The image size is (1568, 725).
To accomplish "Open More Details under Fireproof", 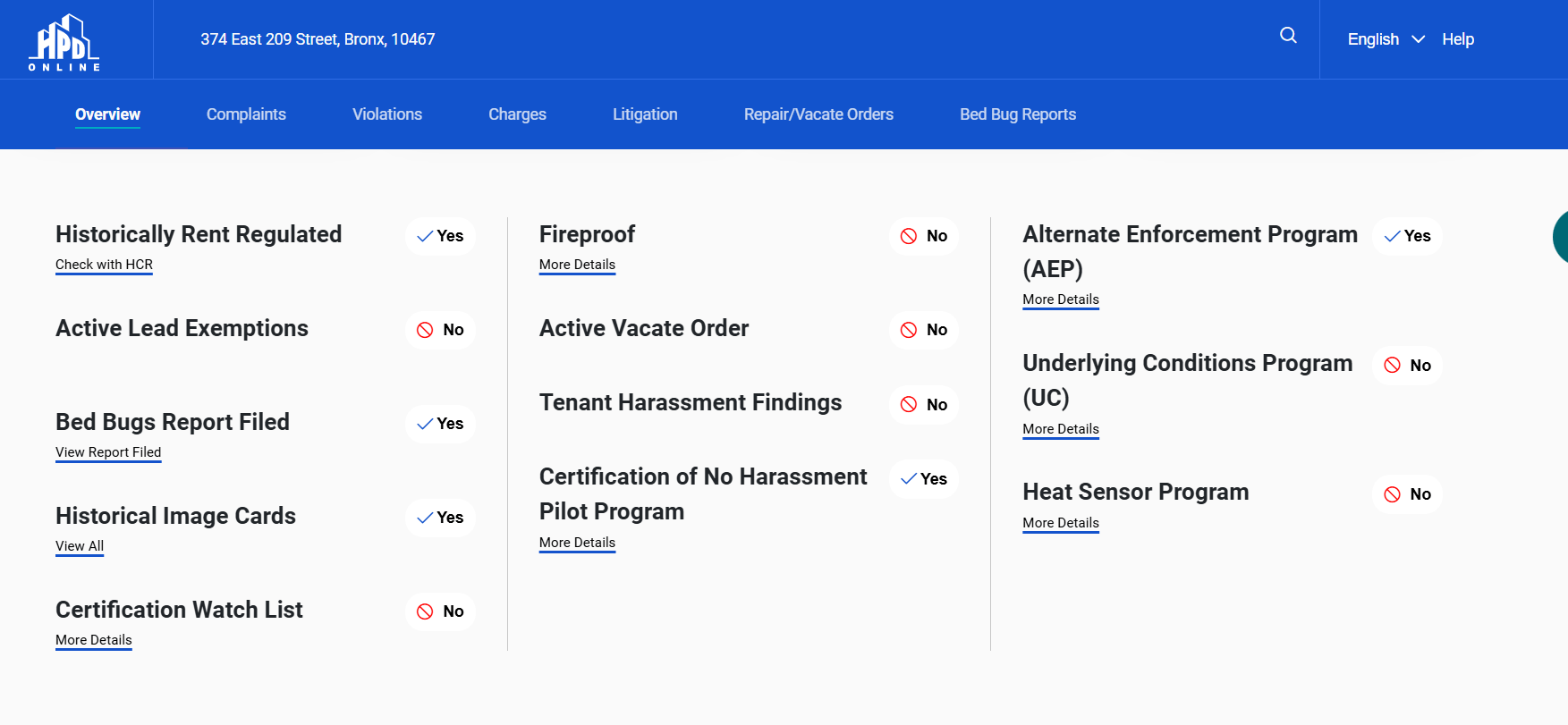I will click(x=577, y=265).
